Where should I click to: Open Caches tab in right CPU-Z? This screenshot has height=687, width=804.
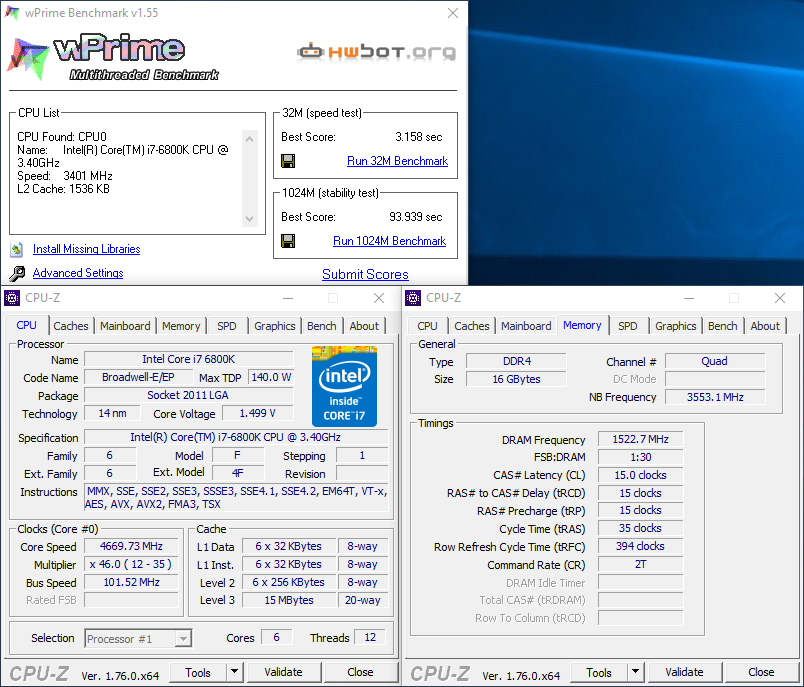click(472, 326)
